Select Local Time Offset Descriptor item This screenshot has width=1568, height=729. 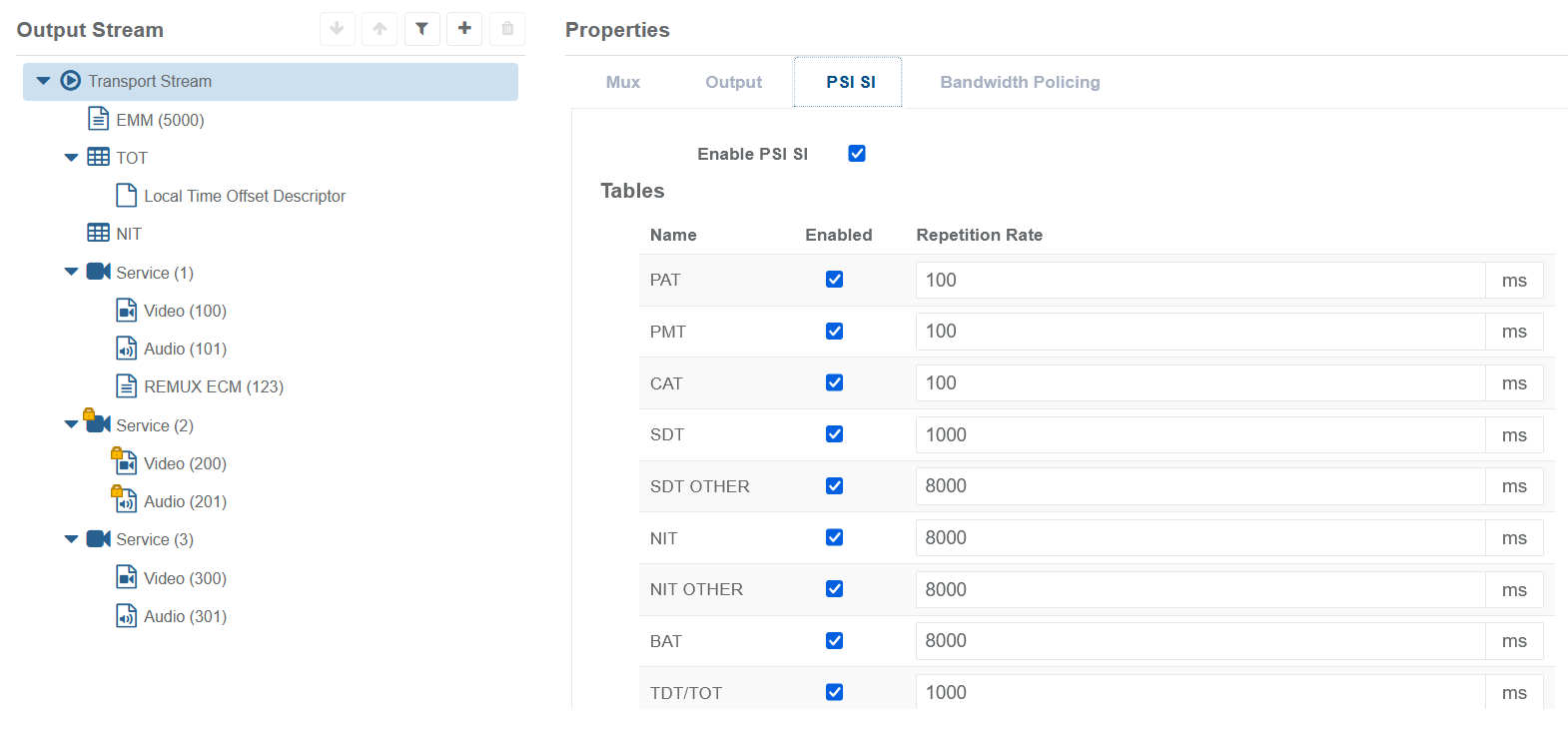click(245, 196)
